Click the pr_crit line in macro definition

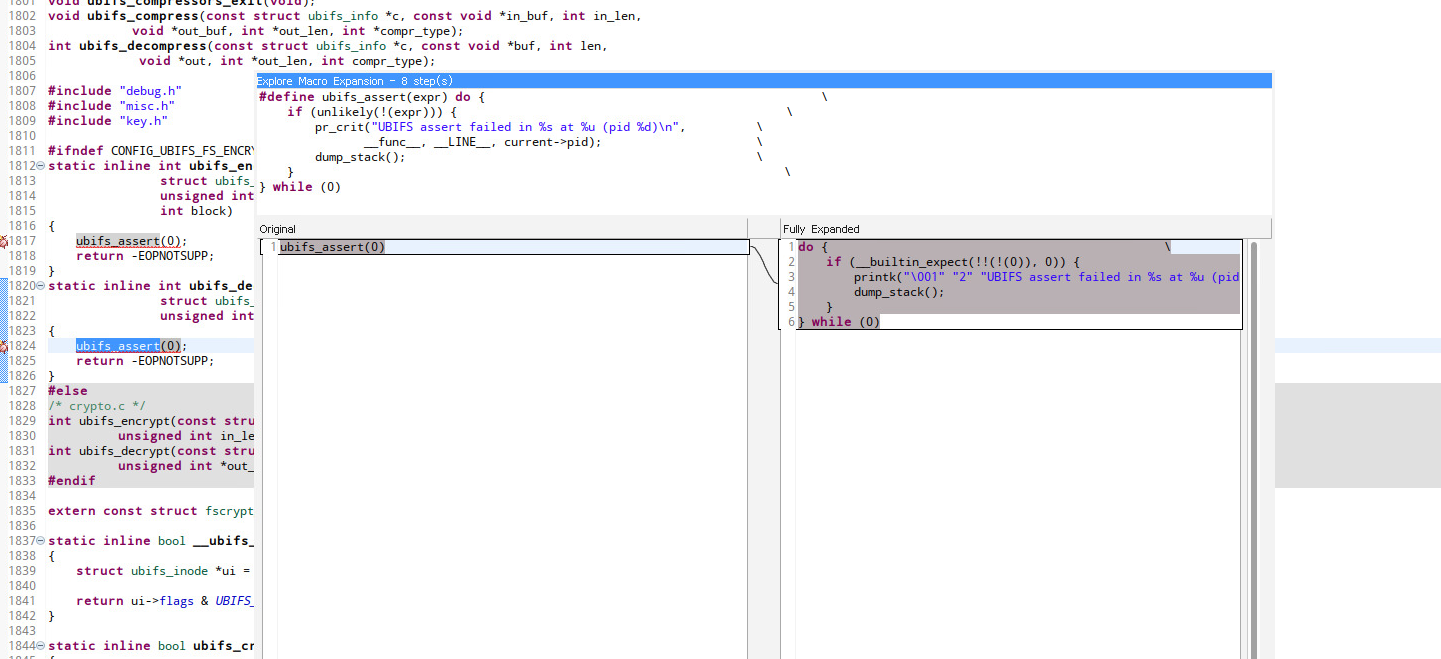pyautogui.click(x=500, y=127)
